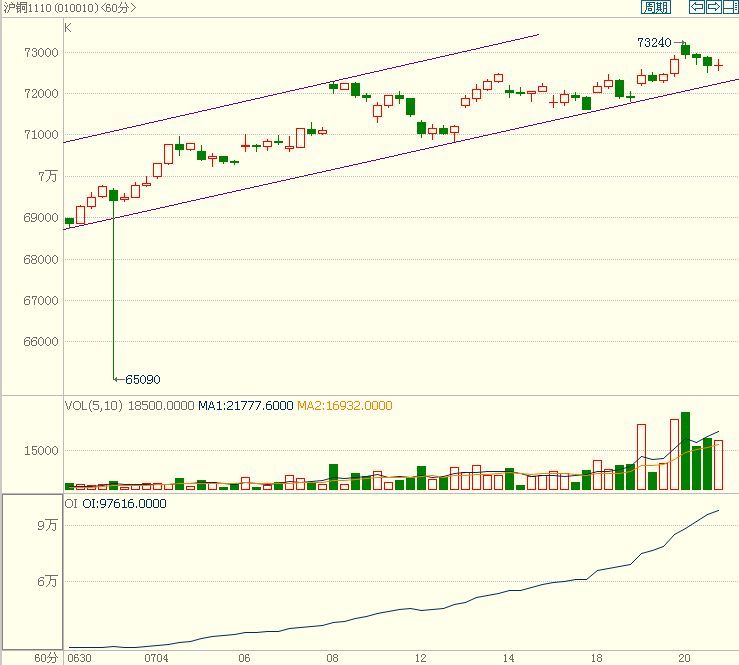Click the 6万 open interest axis label
739x665 pixels.
[x=48, y=582]
